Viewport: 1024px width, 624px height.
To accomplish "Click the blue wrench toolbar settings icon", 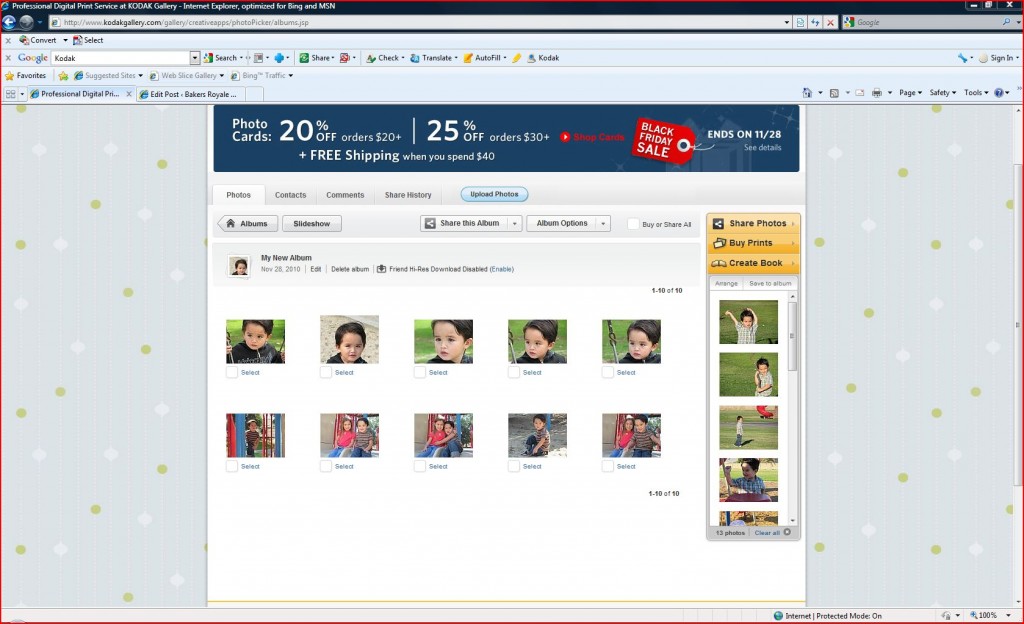I will (963, 57).
